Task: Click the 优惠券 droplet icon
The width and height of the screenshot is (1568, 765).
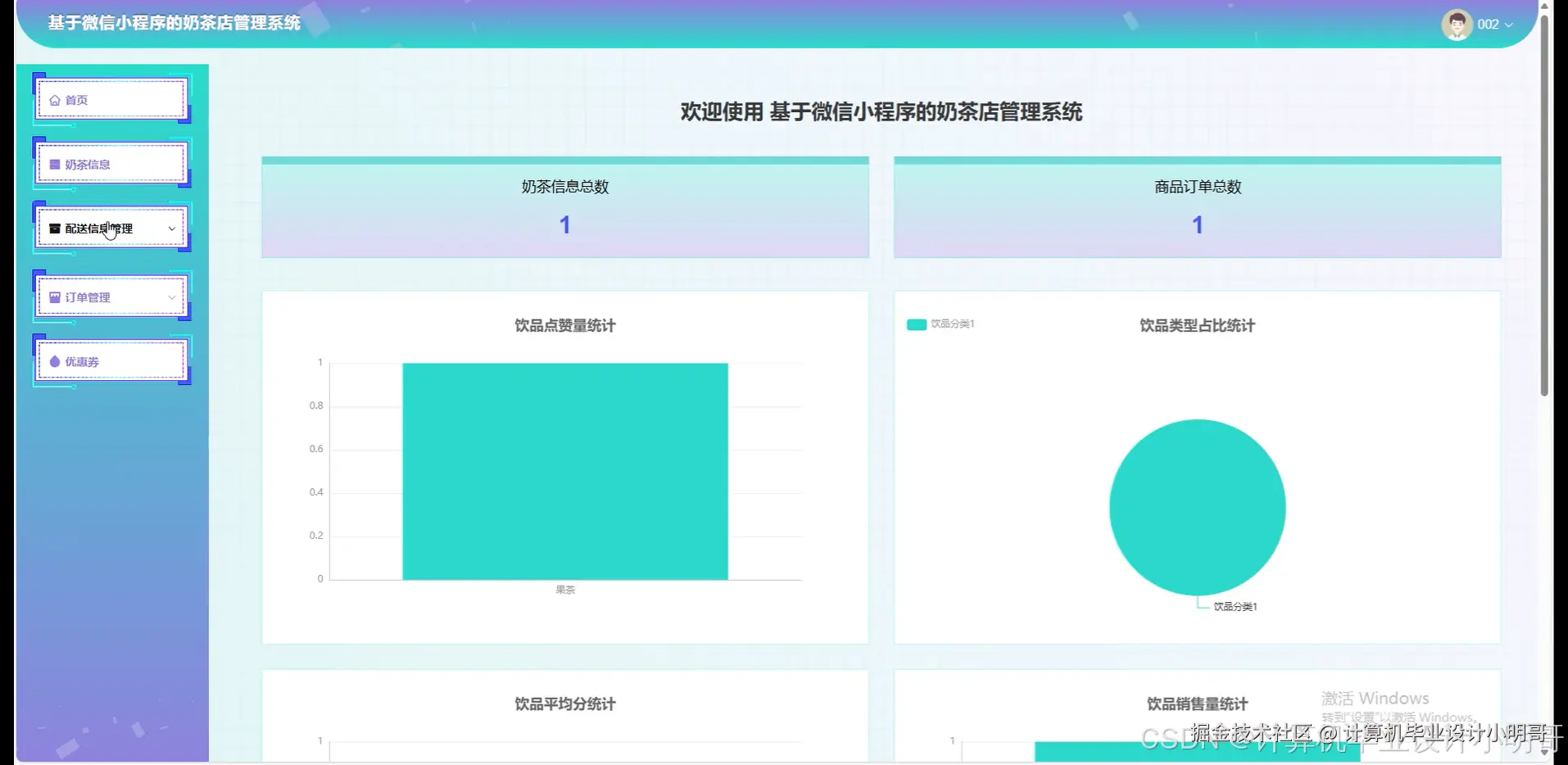Action: pyautogui.click(x=55, y=360)
